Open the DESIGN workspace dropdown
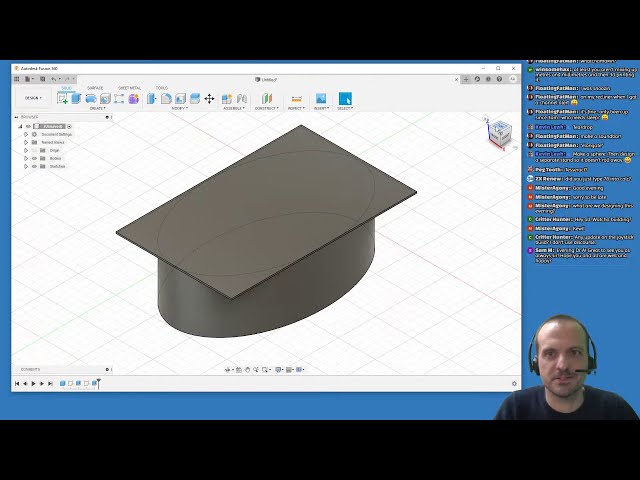The width and height of the screenshot is (640, 480). click(x=33, y=98)
